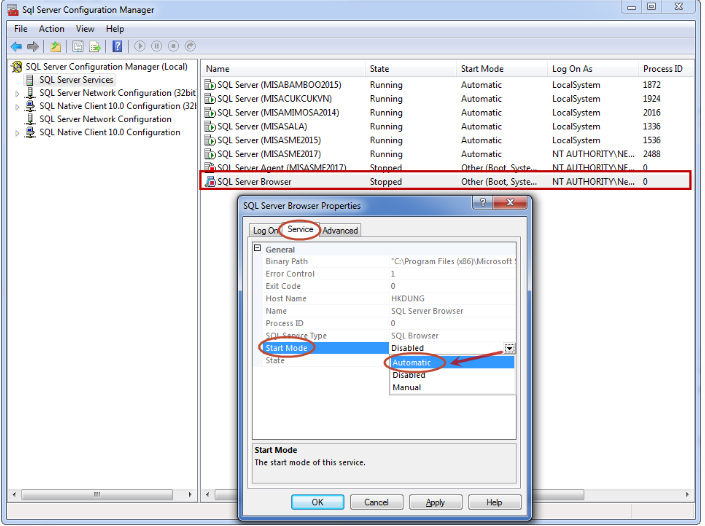Screen dimensions: 705x526
Task: Choose Disabled in the Start Mode list
Action: (x=452, y=375)
